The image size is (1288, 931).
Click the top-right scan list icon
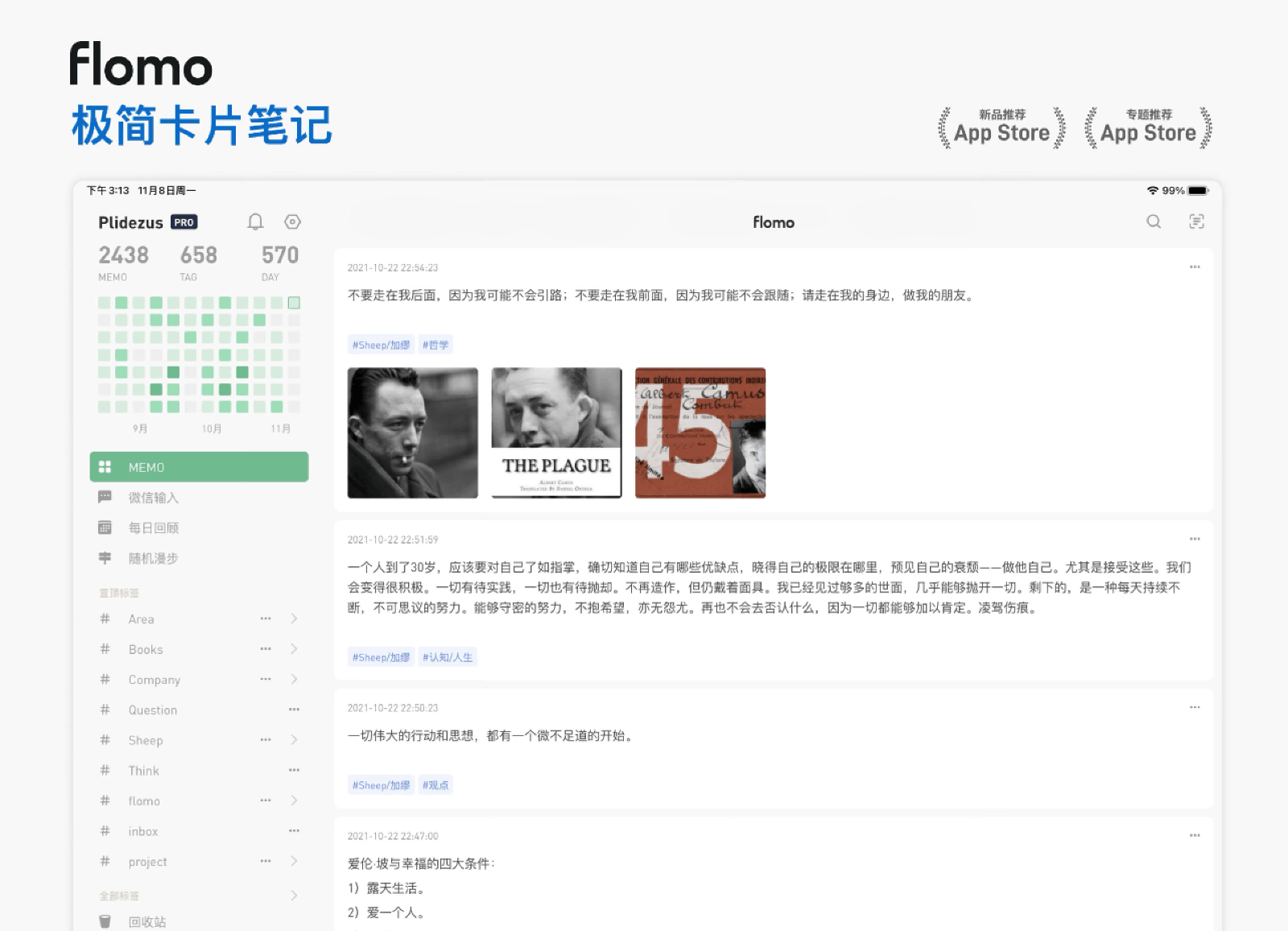[1196, 222]
